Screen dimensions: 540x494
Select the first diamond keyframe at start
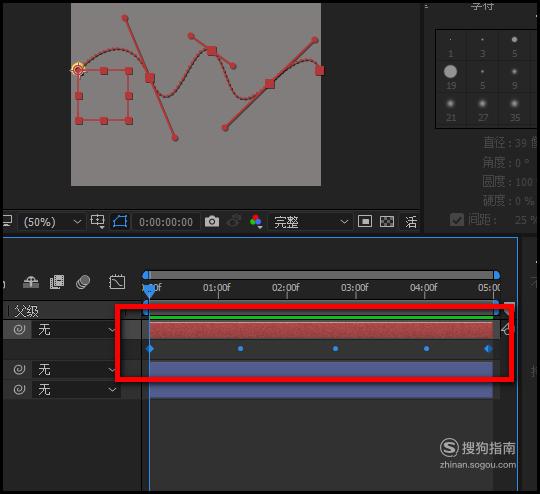[149, 349]
